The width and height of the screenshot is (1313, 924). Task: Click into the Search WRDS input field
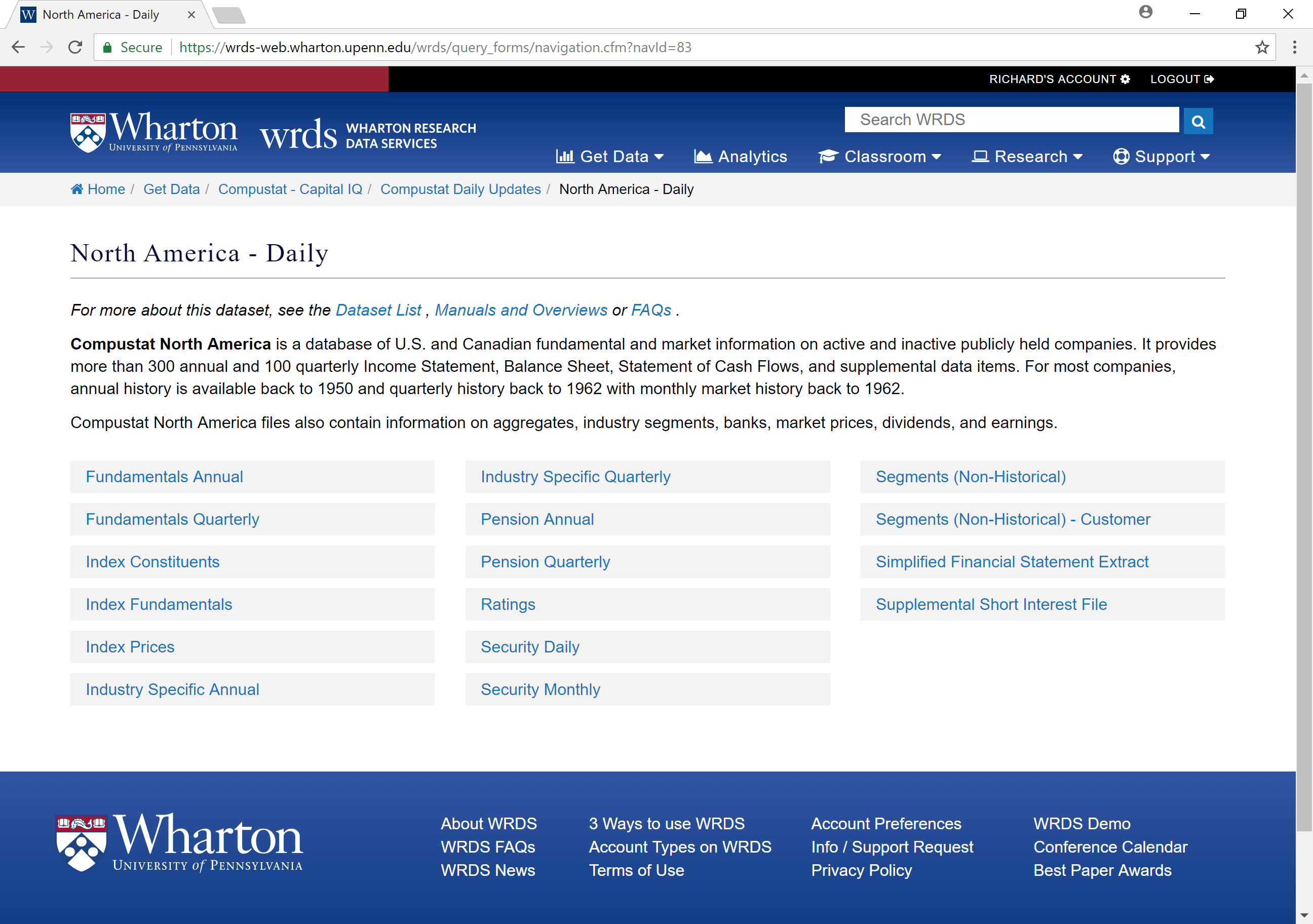tap(1011, 120)
